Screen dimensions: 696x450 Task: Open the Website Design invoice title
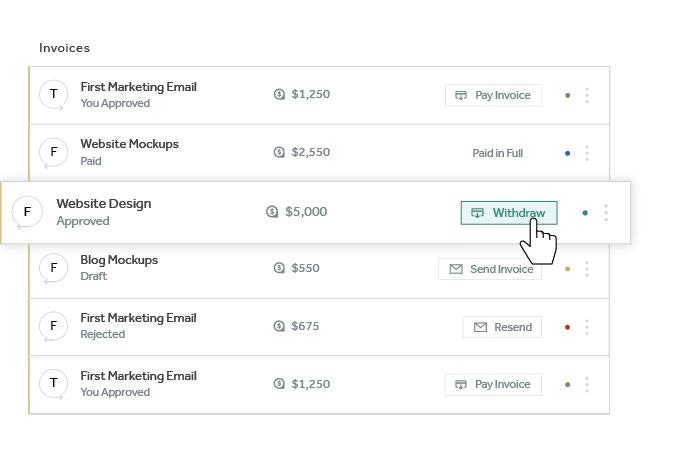104,204
